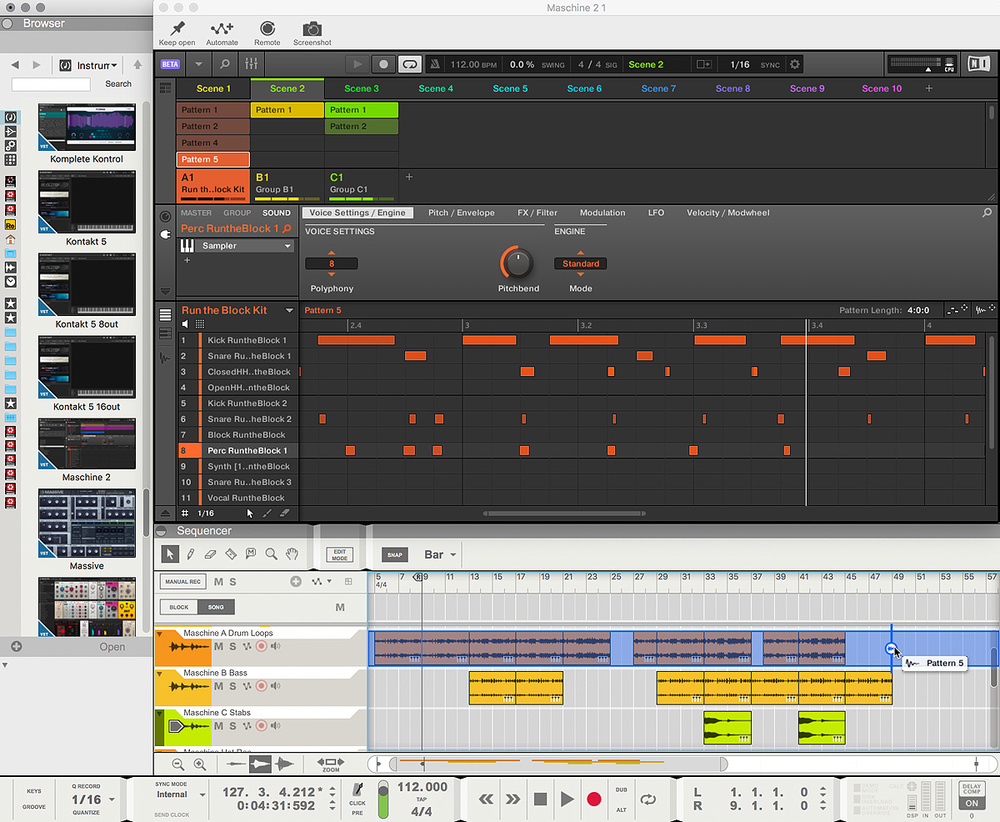Open the search magnifier in the Maschine toolbar
1000x822 pixels.
(x=226, y=64)
